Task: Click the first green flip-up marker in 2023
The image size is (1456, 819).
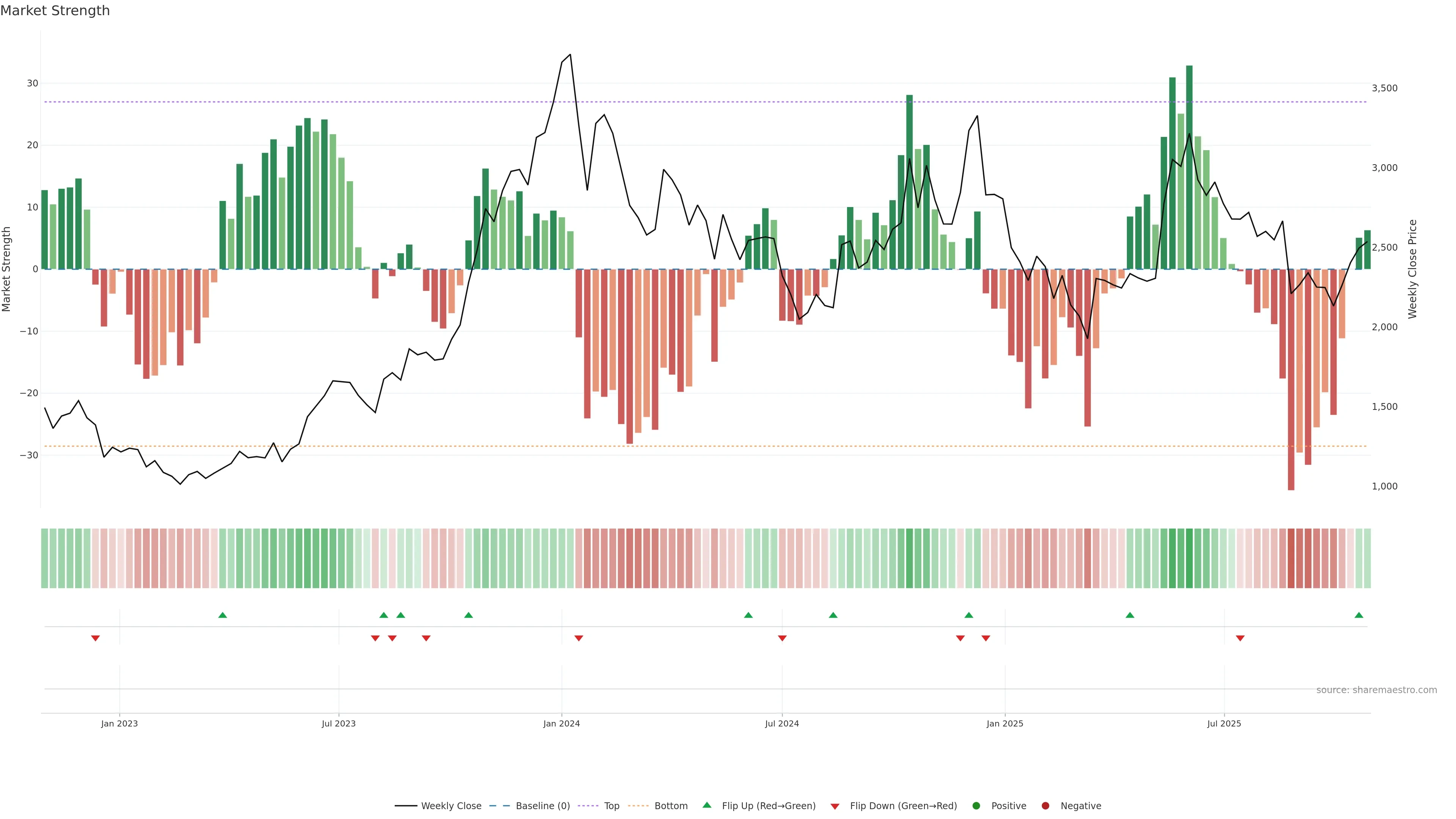Action: 222,615
